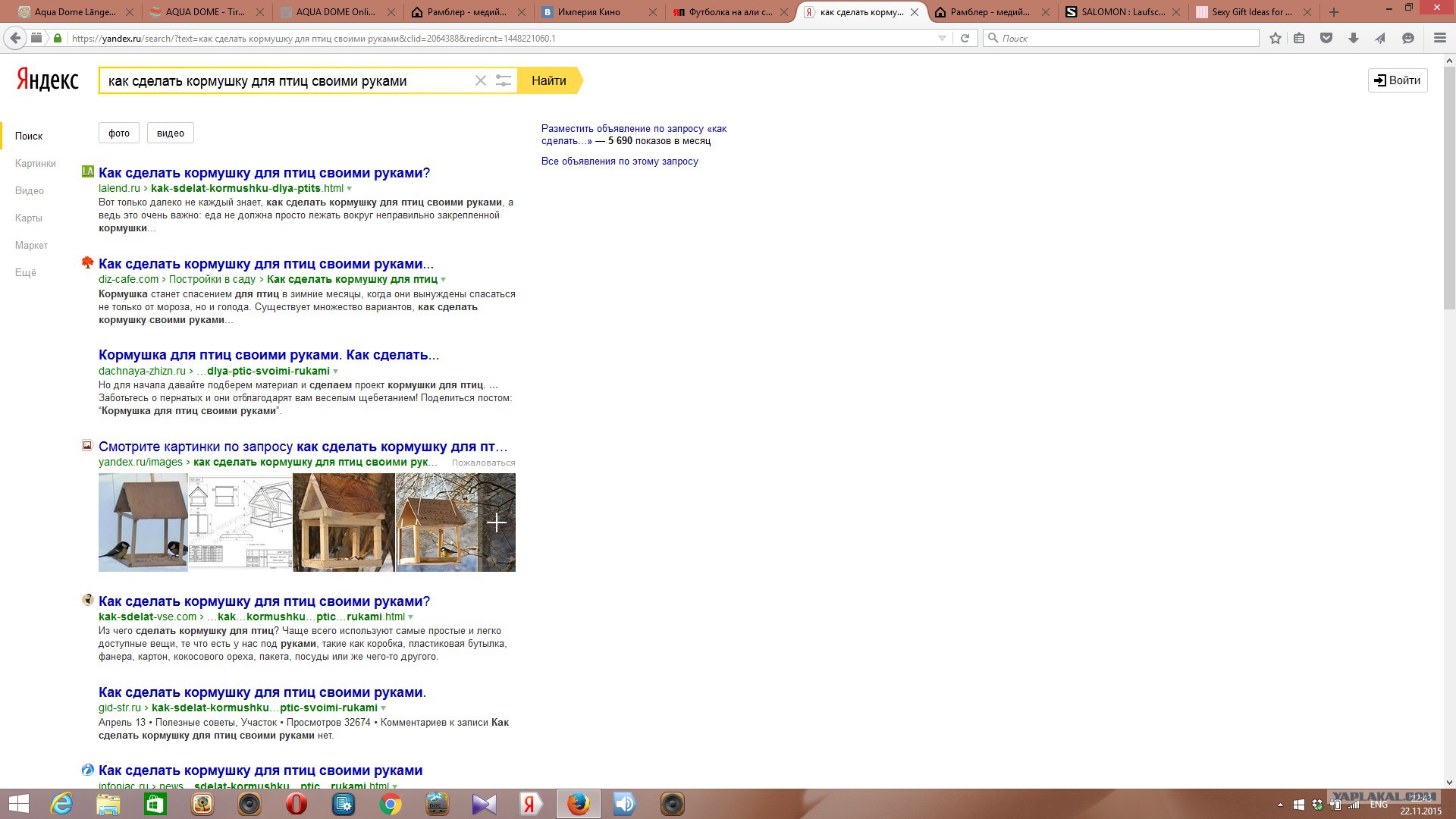This screenshot has width=1456, height=819.
Task: Click the green padlock site identity icon
Action: (58, 38)
